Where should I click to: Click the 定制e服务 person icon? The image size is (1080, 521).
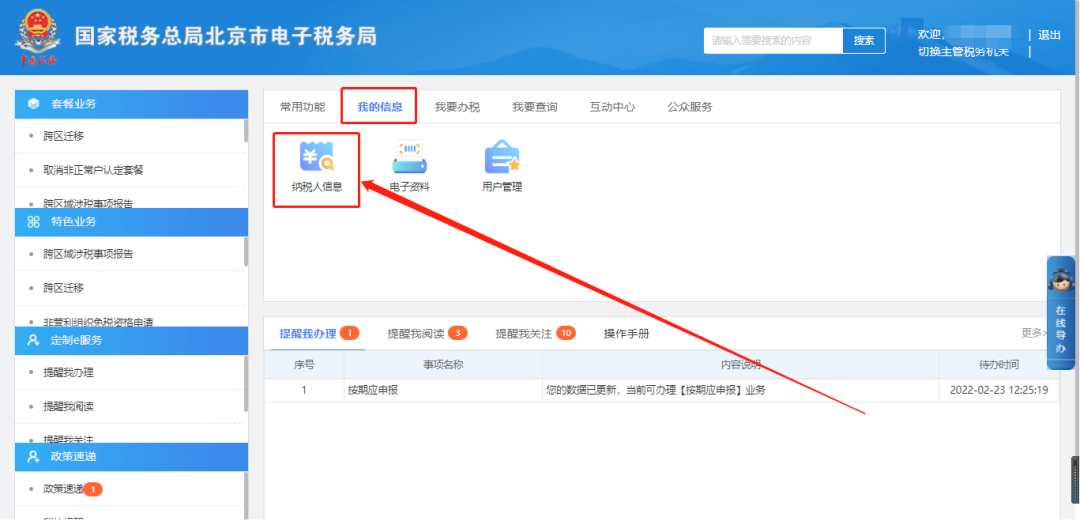33,340
